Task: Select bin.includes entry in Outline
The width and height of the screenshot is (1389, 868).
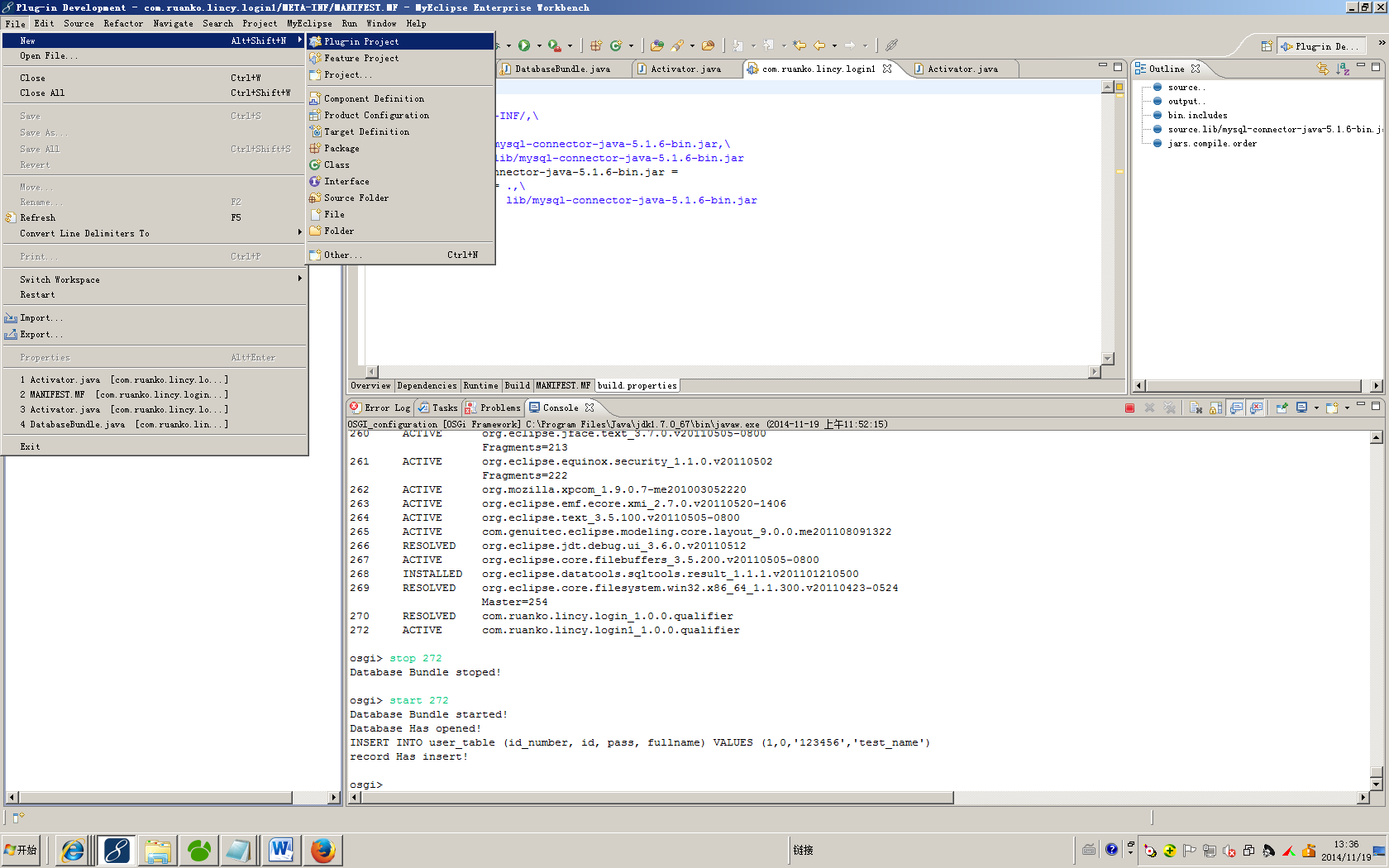Action: tap(1197, 115)
